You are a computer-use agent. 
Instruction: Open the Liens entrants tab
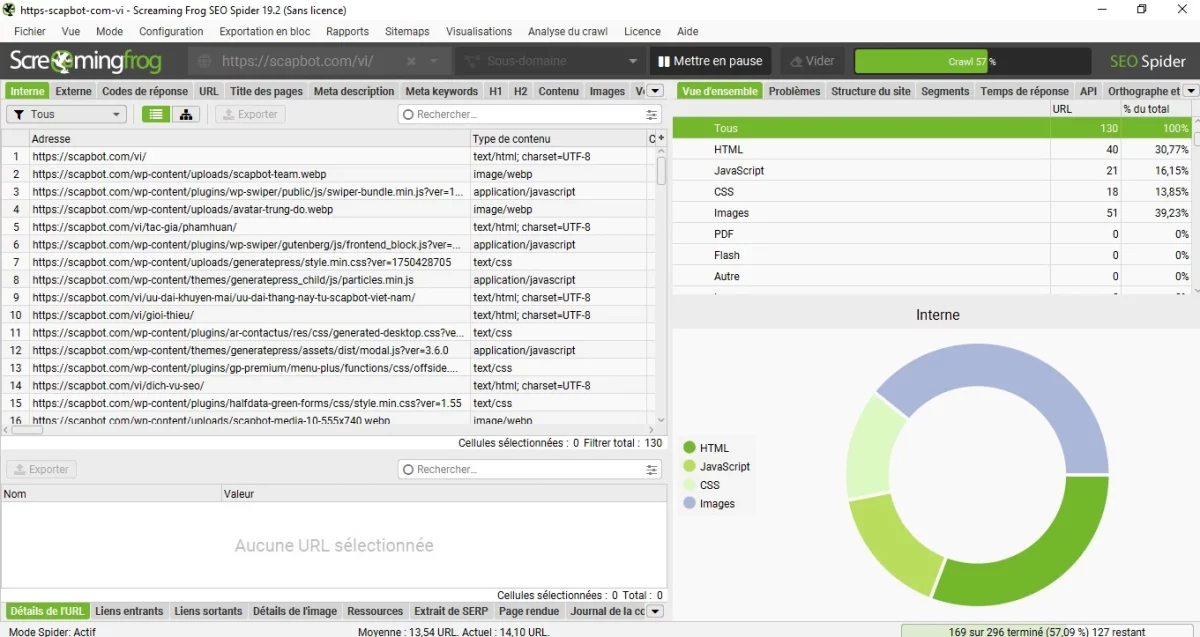pyautogui.click(x=129, y=611)
